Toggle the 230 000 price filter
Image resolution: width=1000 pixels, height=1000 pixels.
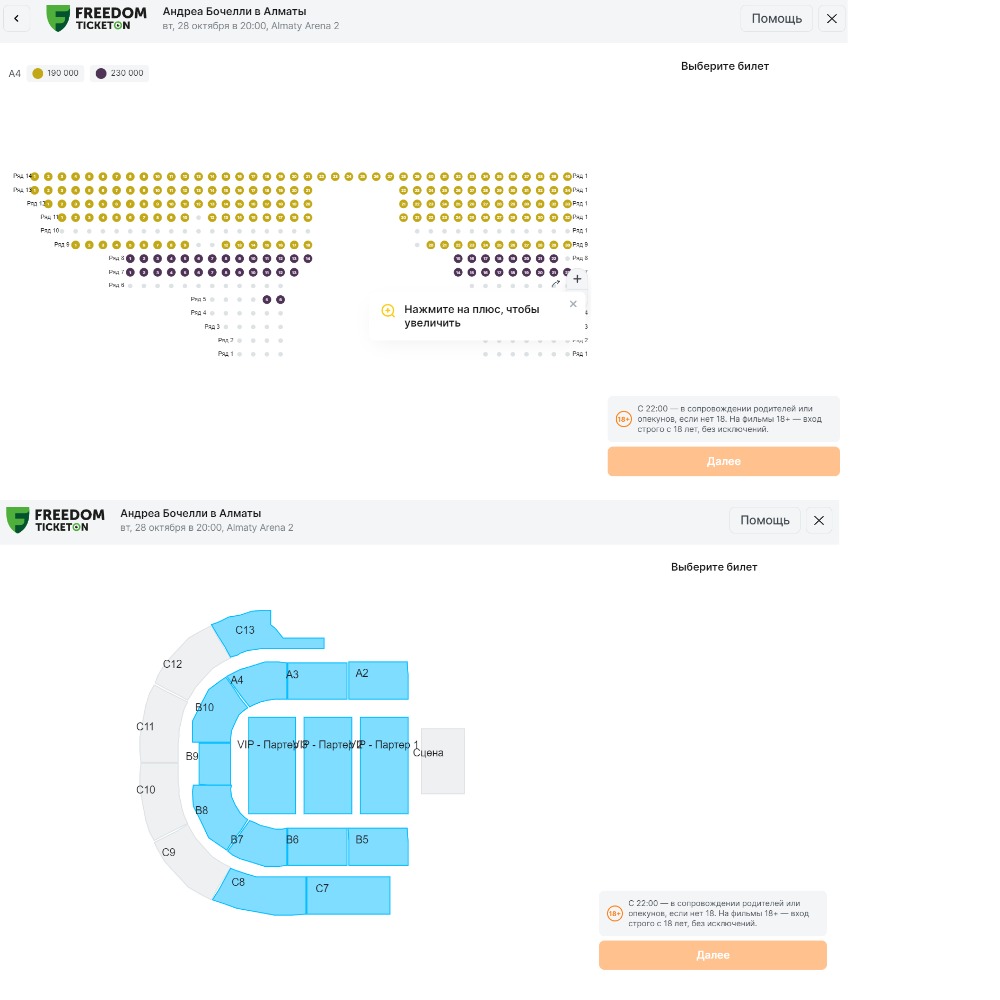(119, 73)
